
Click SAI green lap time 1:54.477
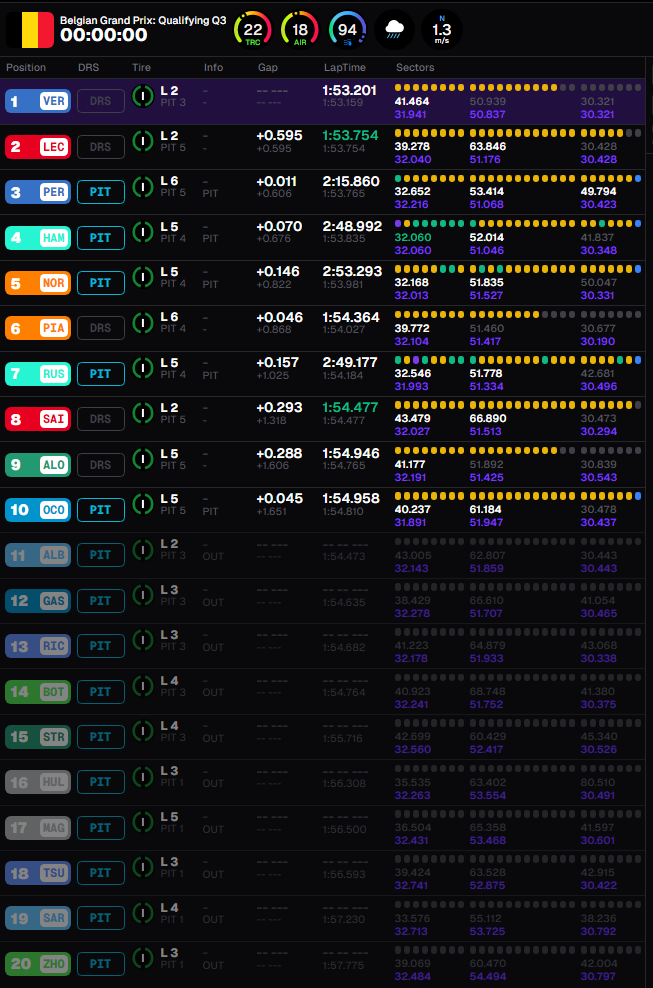coord(350,408)
